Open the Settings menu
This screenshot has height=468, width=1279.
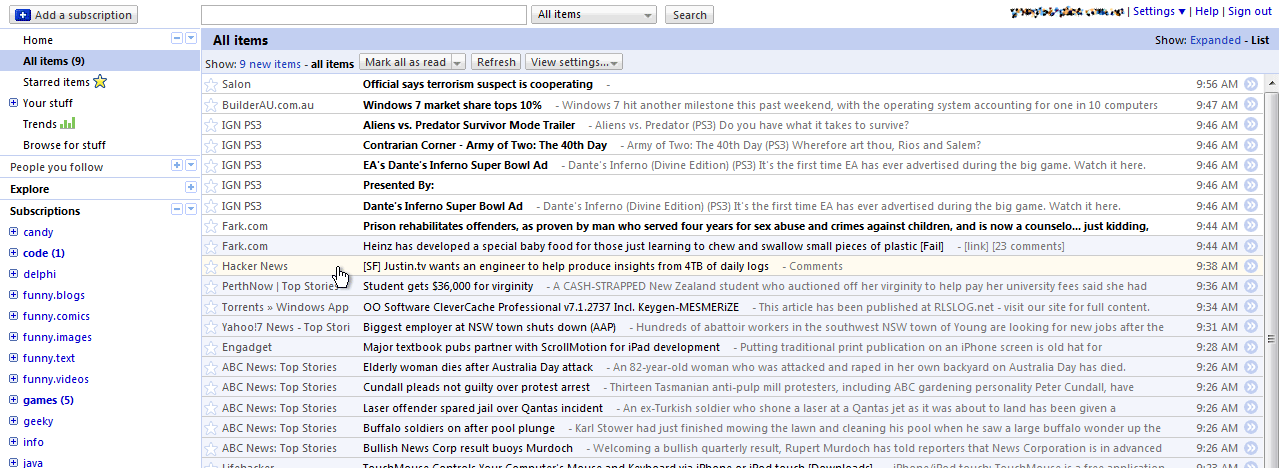pos(1160,11)
